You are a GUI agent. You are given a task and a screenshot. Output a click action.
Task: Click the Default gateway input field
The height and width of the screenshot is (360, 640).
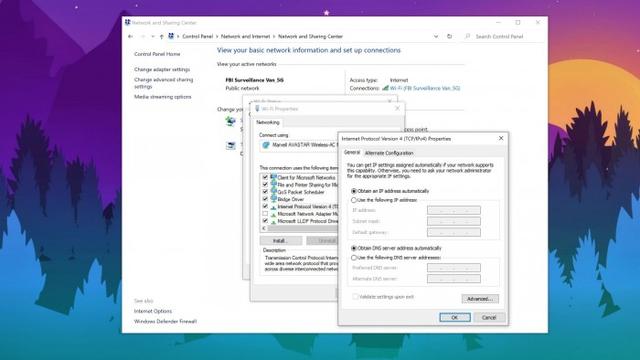point(454,232)
